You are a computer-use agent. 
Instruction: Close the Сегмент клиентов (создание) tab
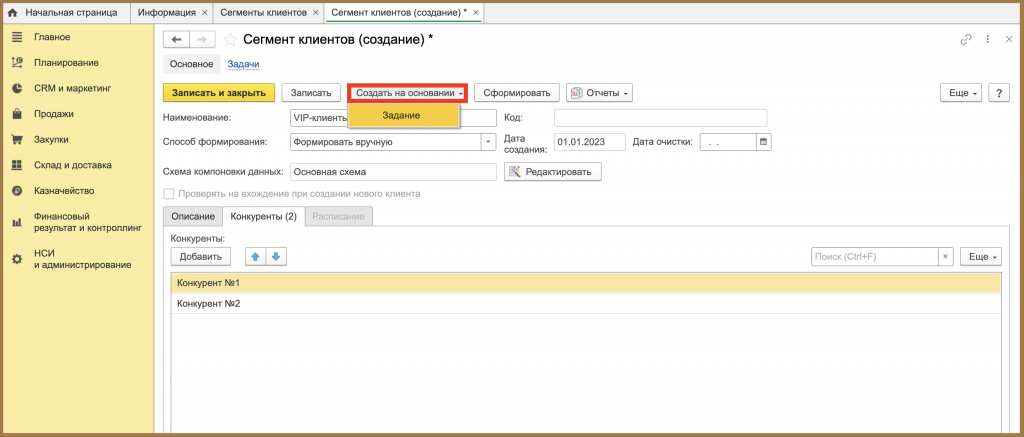[x=475, y=12]
